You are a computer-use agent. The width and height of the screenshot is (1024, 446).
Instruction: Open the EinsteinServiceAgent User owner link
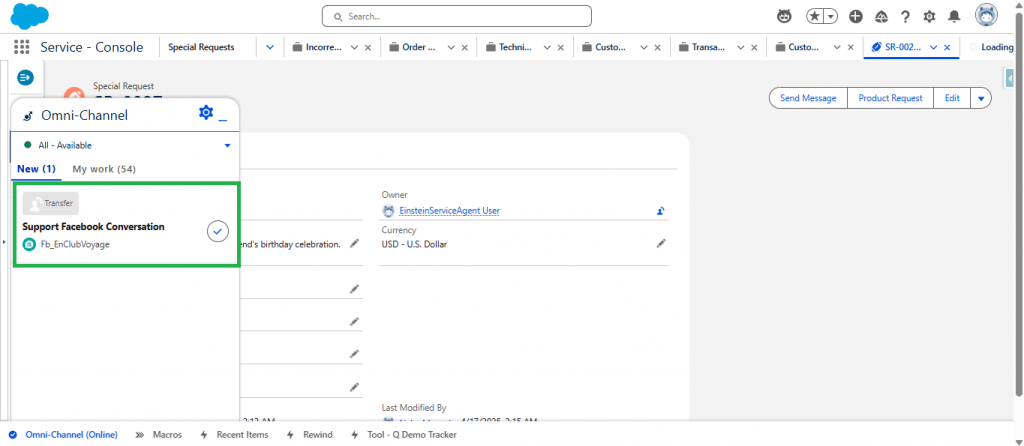[x=449, y=211]
